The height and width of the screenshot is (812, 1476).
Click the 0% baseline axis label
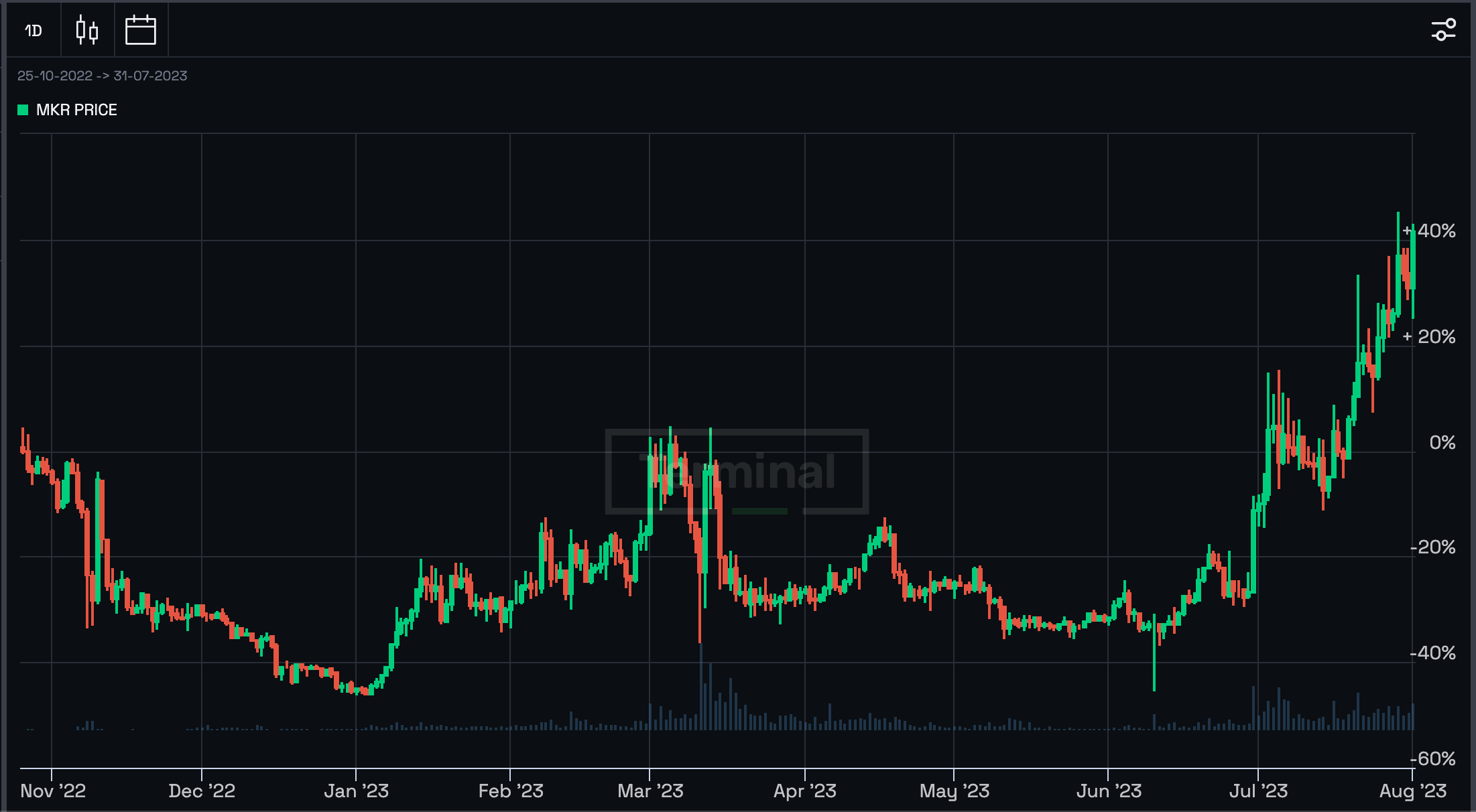tap(1442, 443)
